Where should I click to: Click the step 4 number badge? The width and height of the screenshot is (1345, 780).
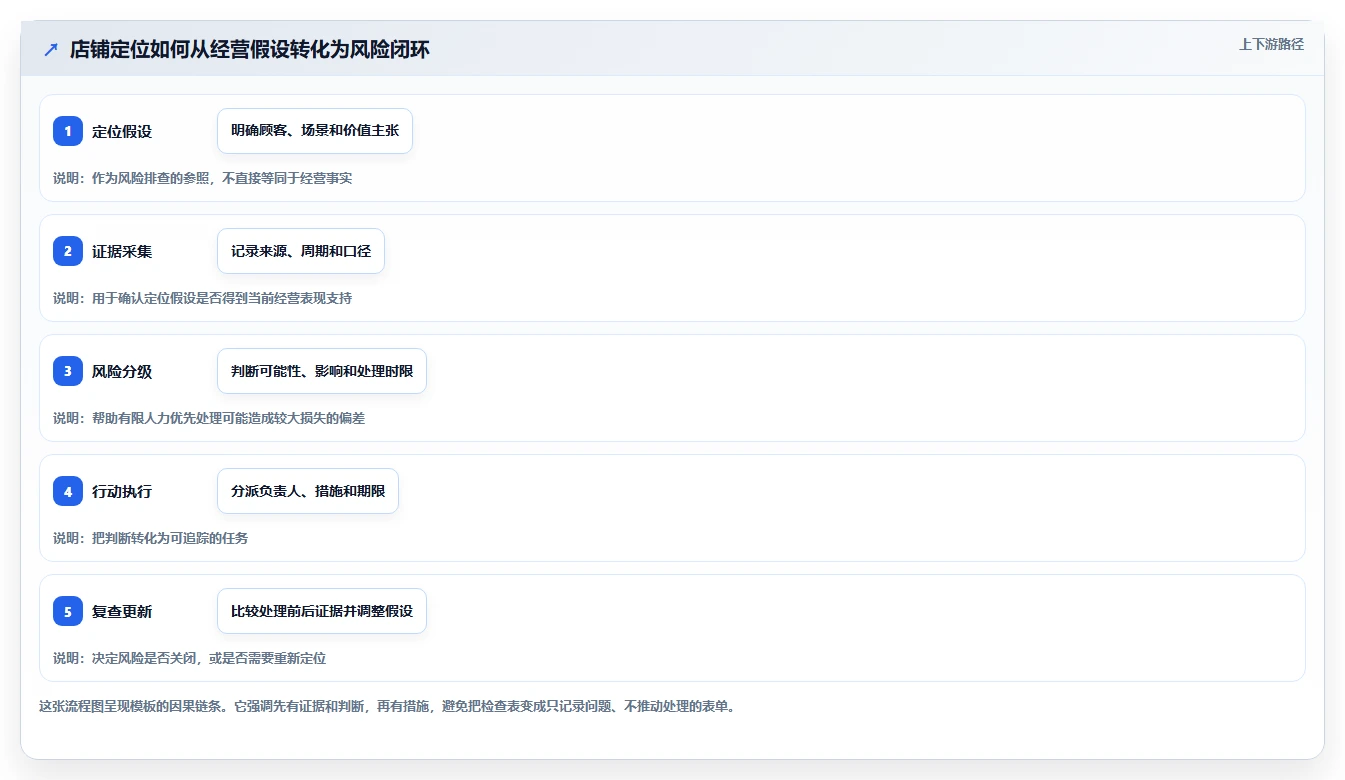click(68, 491)
